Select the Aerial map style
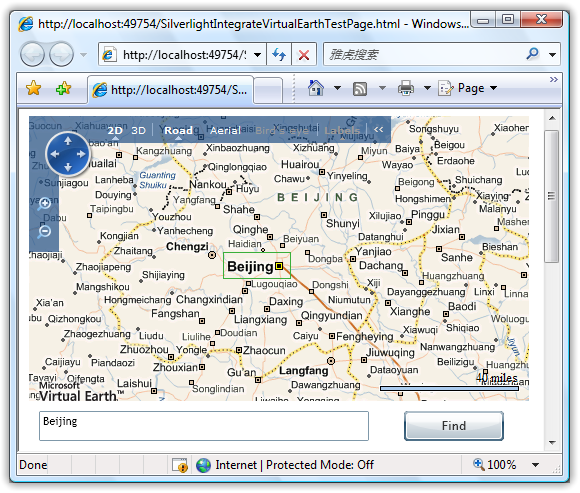Screen dimensions: 580x493 225,130
